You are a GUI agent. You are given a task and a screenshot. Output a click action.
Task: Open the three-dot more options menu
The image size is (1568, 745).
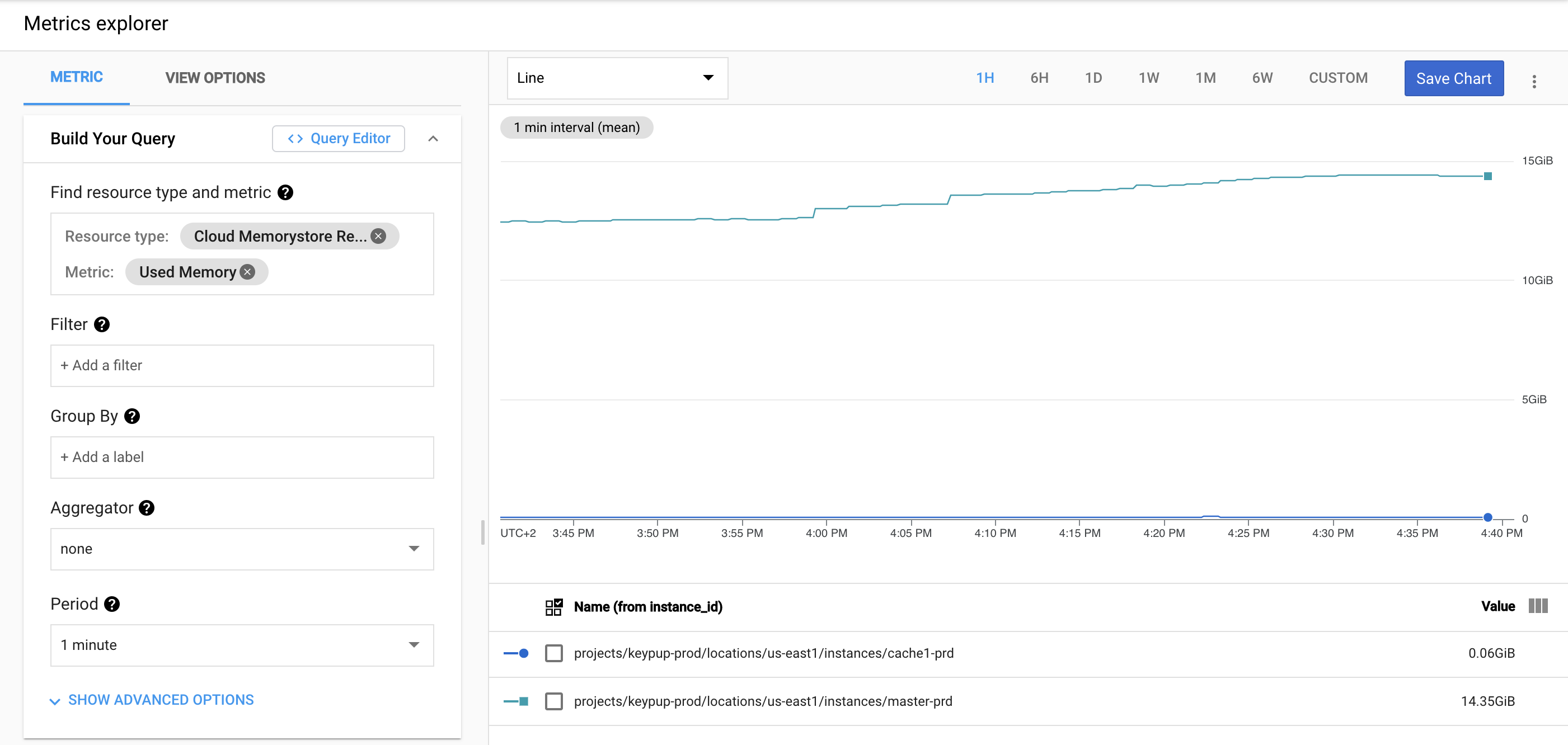click(1534, 82)
